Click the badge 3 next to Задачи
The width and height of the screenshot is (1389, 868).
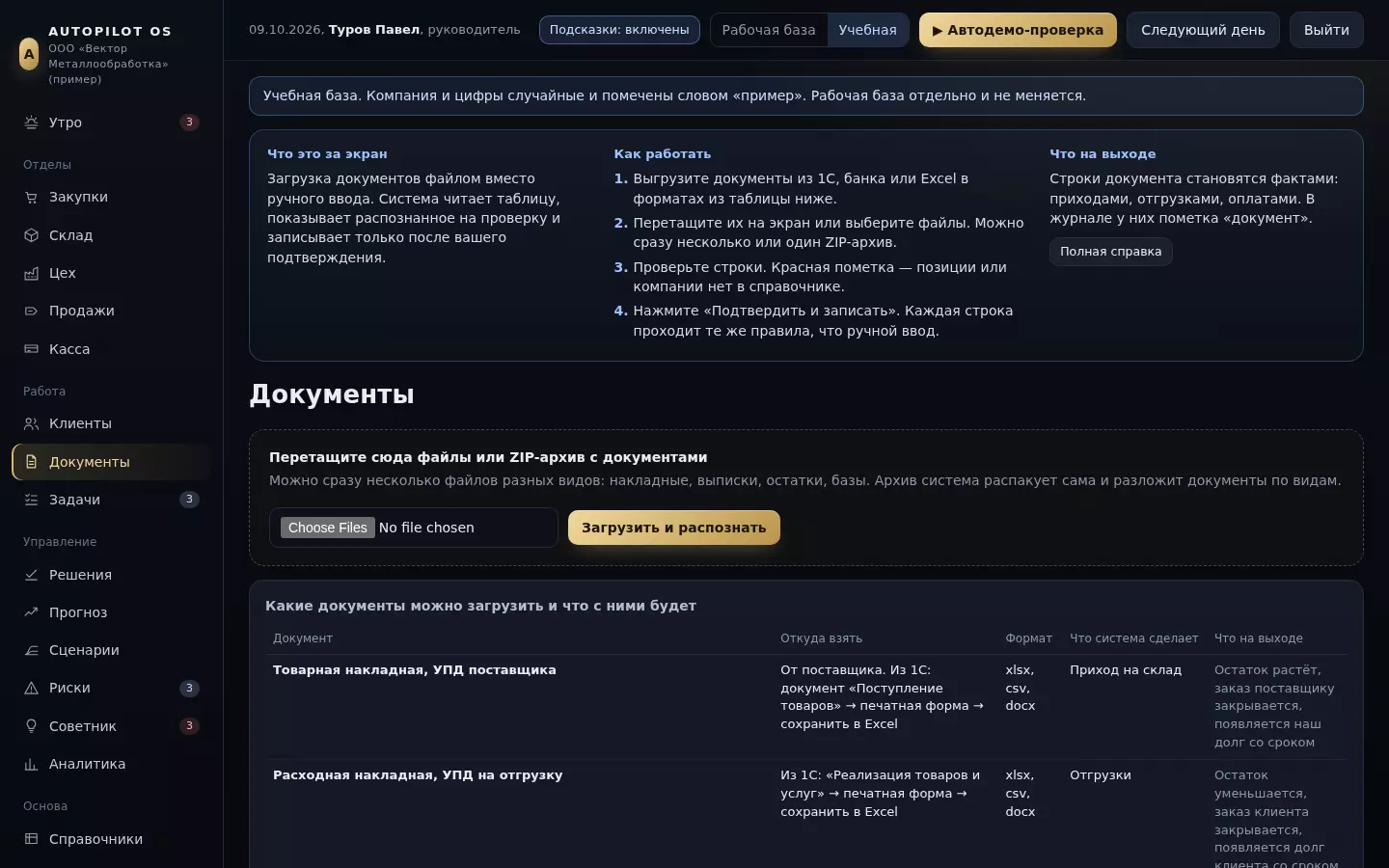(189, 500)
